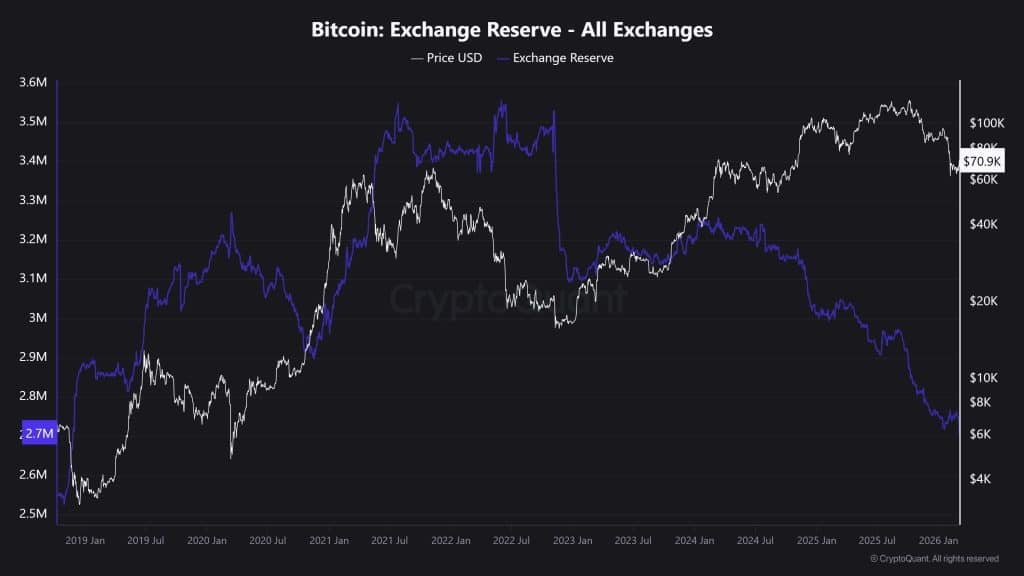Click the chart title Bitcoin: Exchange Reserve
Viewport: 1024px width, 576px height.
click(436, 29)
